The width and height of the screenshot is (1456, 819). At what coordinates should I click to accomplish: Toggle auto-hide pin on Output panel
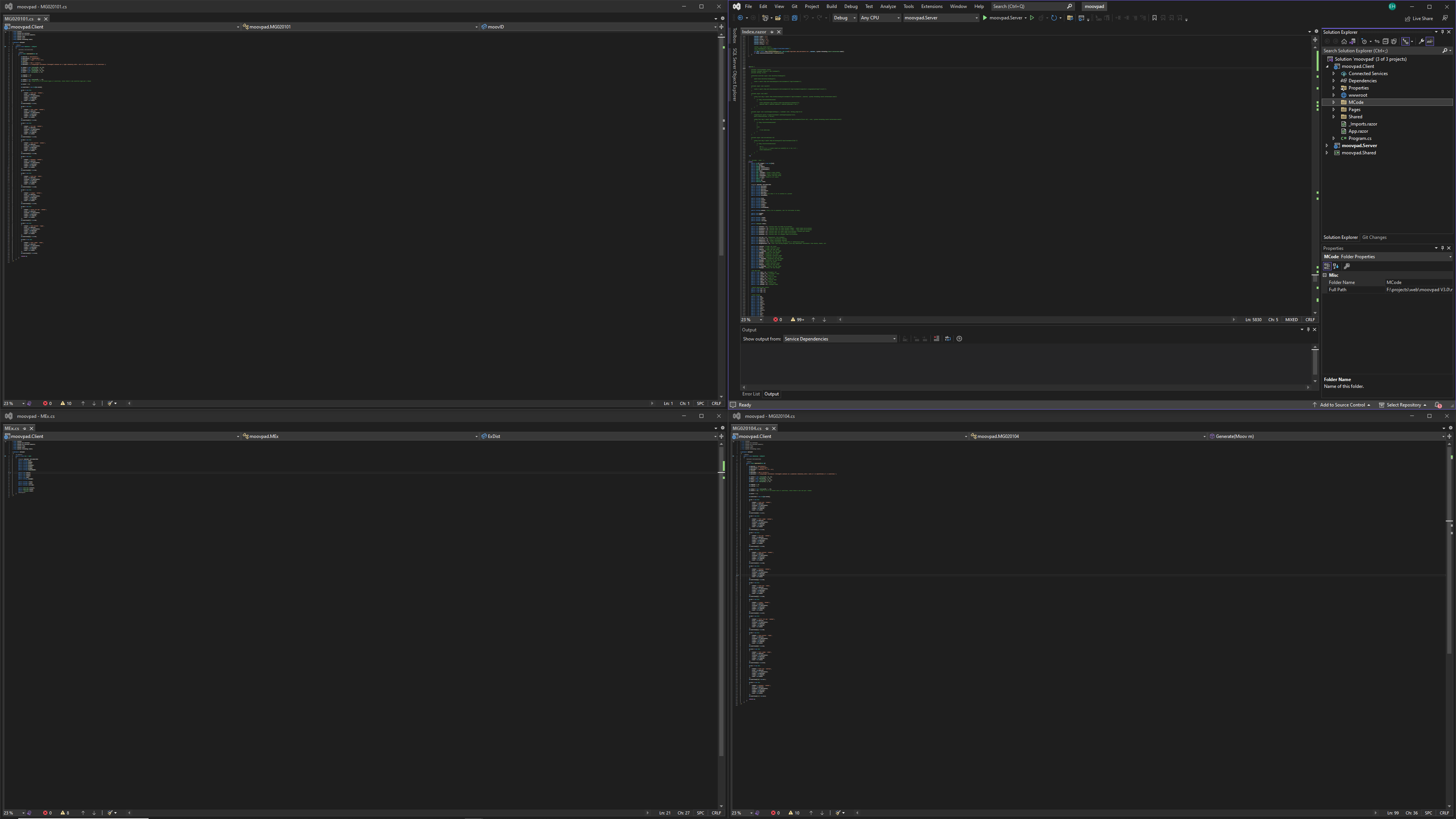click(1308, 329)
